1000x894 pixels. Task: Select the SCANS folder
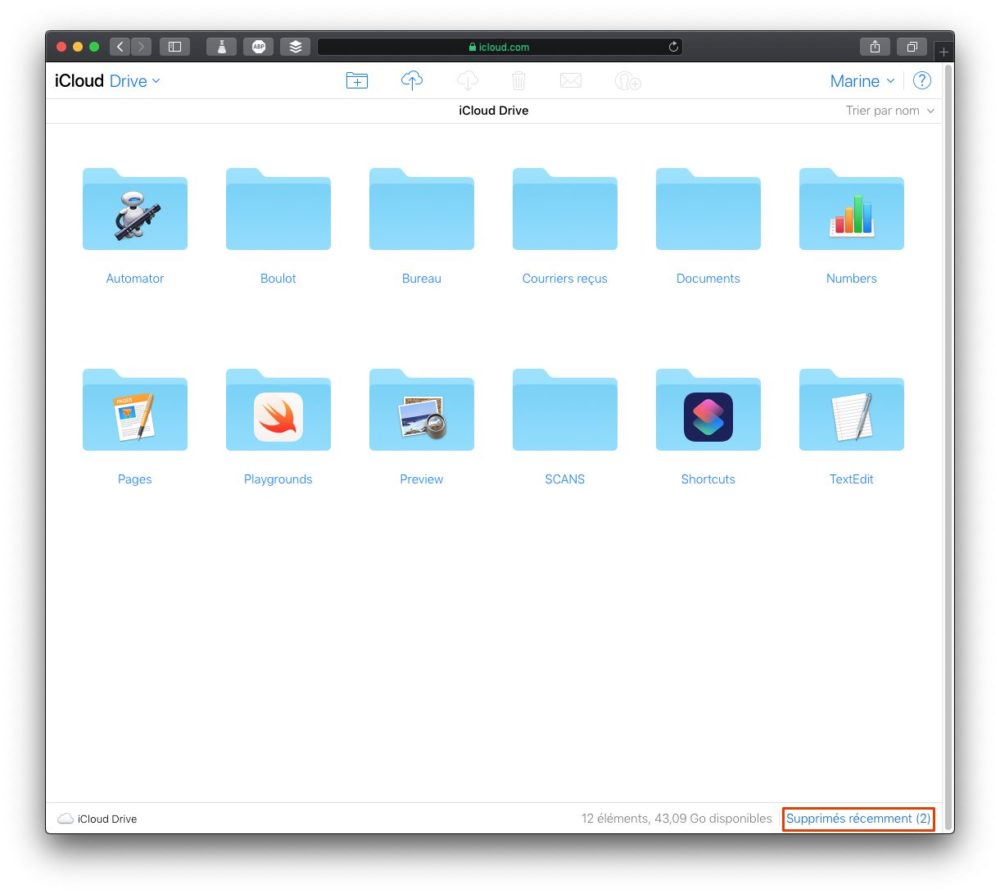pos(565,411)
